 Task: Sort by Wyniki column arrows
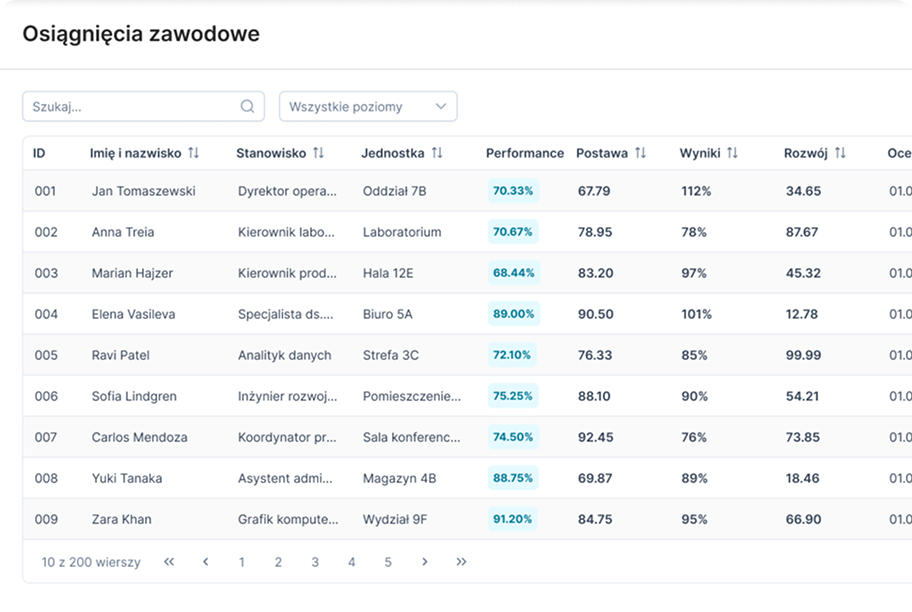coord(732,153)
